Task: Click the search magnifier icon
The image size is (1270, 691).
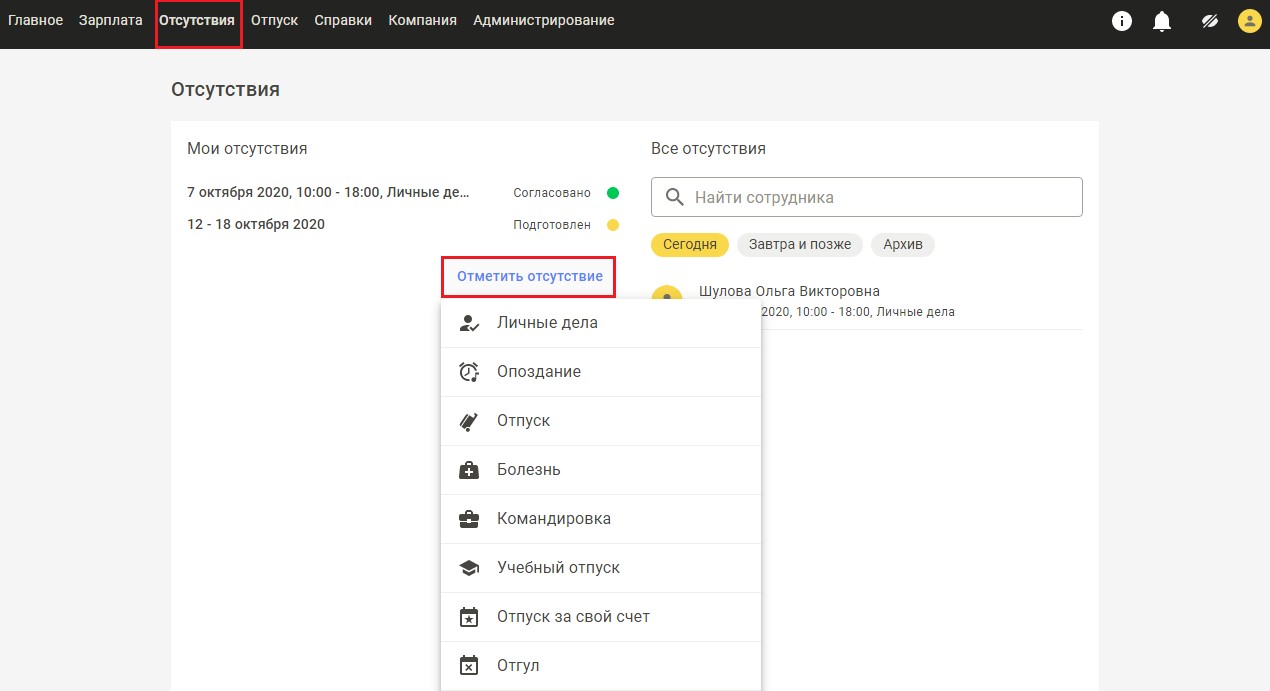Action: point(675,197)
